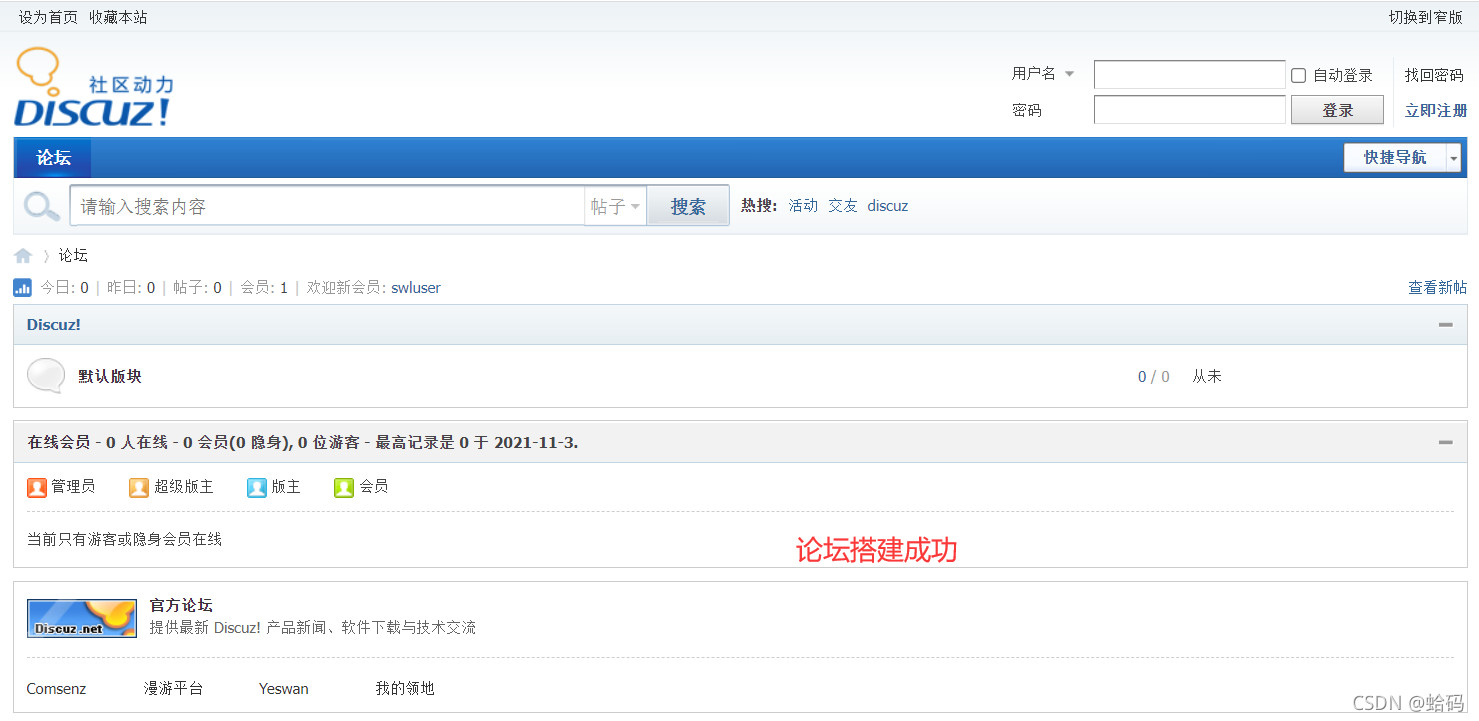The width and height of the screenshot is (1479, 721).
Task: Click 当前只有游客或隐身会员在线 text
Action: [x=124, y=539]
